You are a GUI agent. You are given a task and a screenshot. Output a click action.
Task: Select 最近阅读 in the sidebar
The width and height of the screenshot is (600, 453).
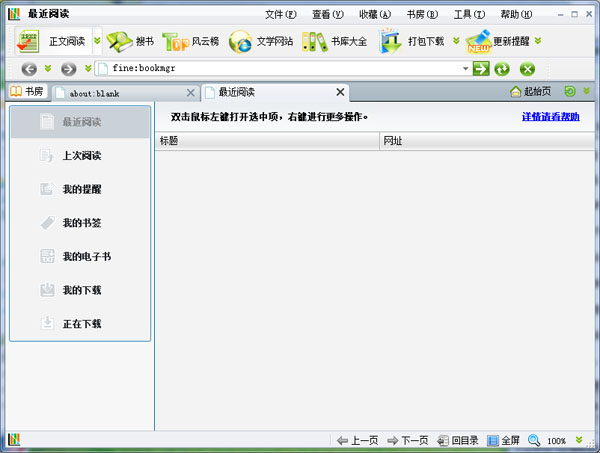[x=80, y=122]
